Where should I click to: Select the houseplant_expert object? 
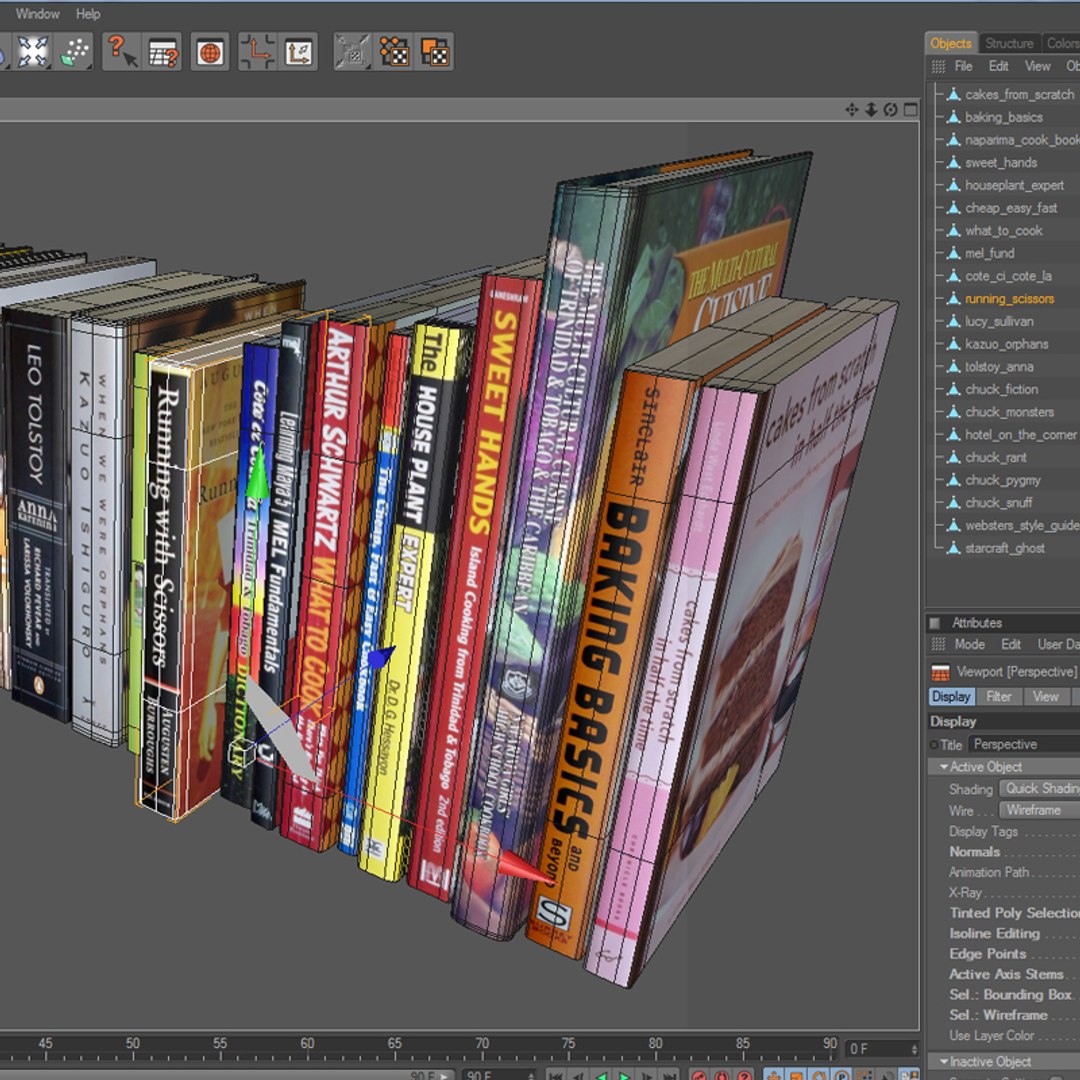pos(1014,185)
